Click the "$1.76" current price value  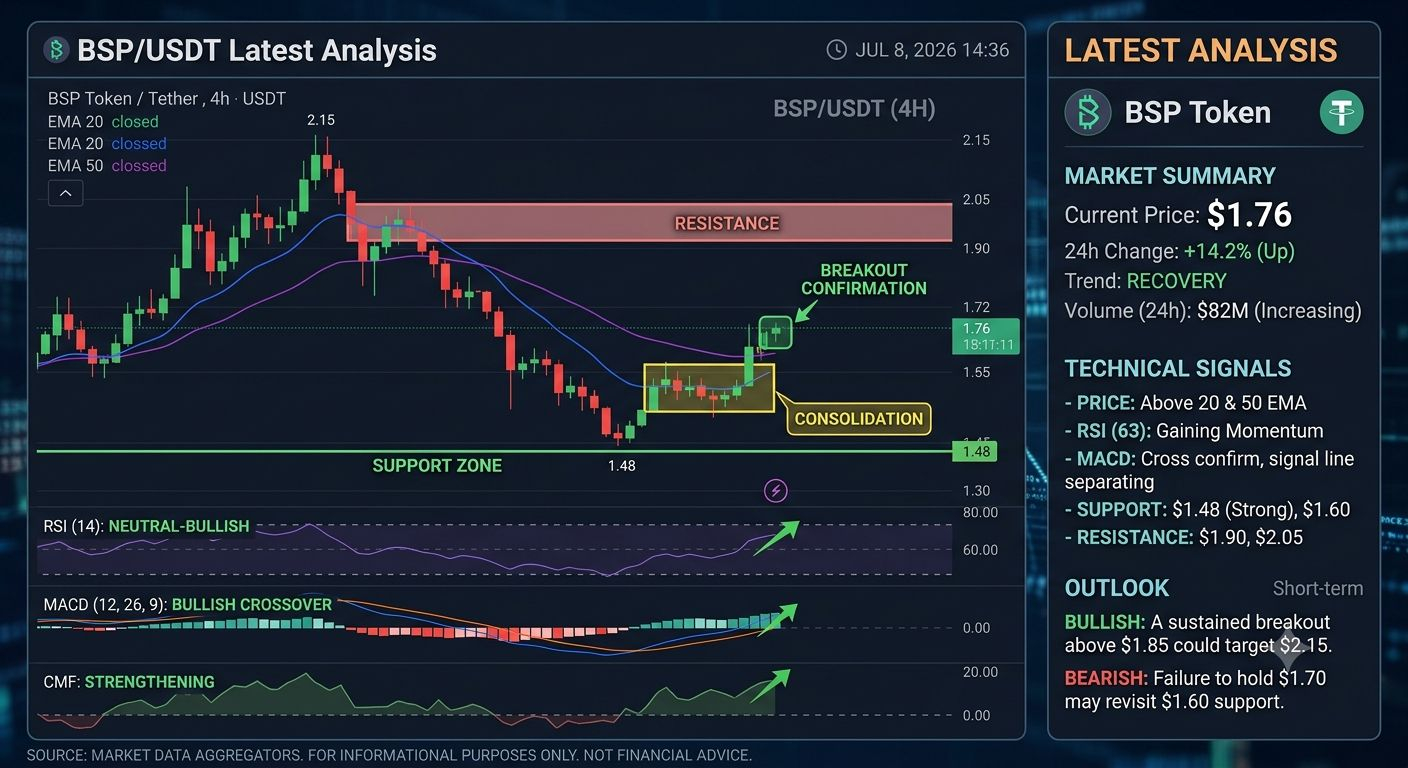point(1249,214)
